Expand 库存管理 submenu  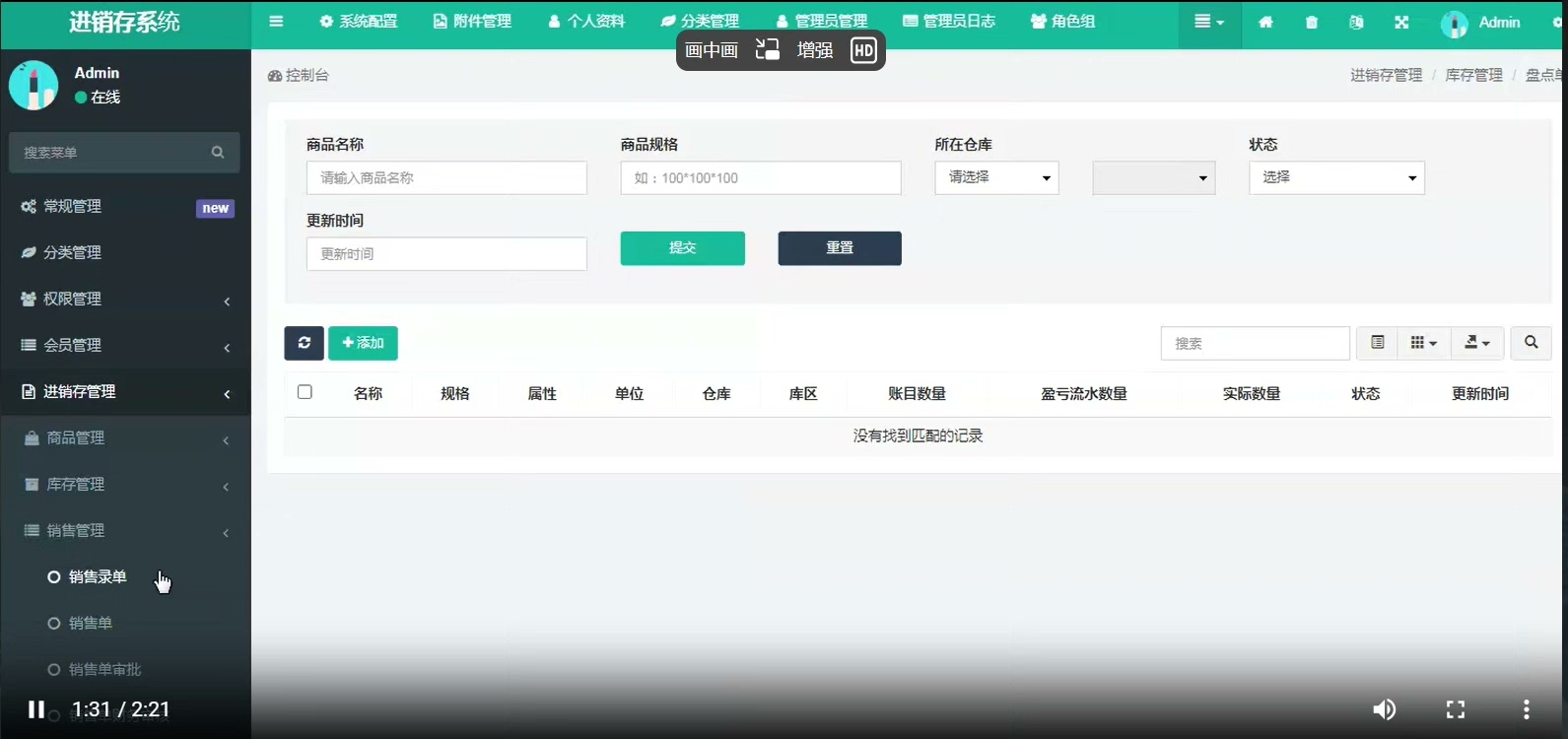[x=125, y=484]
